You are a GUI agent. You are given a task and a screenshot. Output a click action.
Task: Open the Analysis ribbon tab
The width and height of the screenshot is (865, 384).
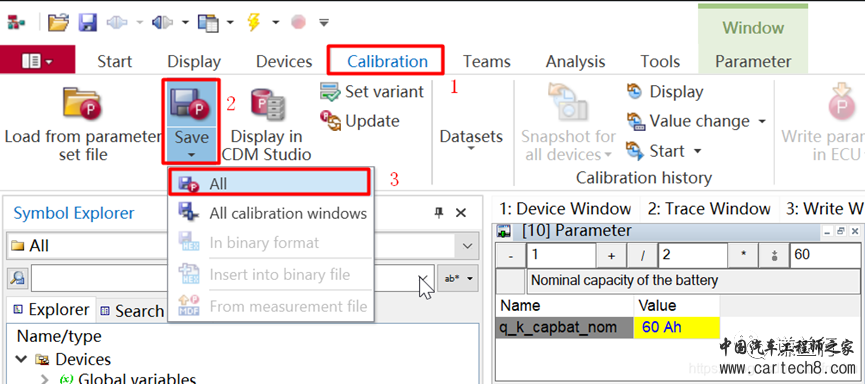[575, 61]
